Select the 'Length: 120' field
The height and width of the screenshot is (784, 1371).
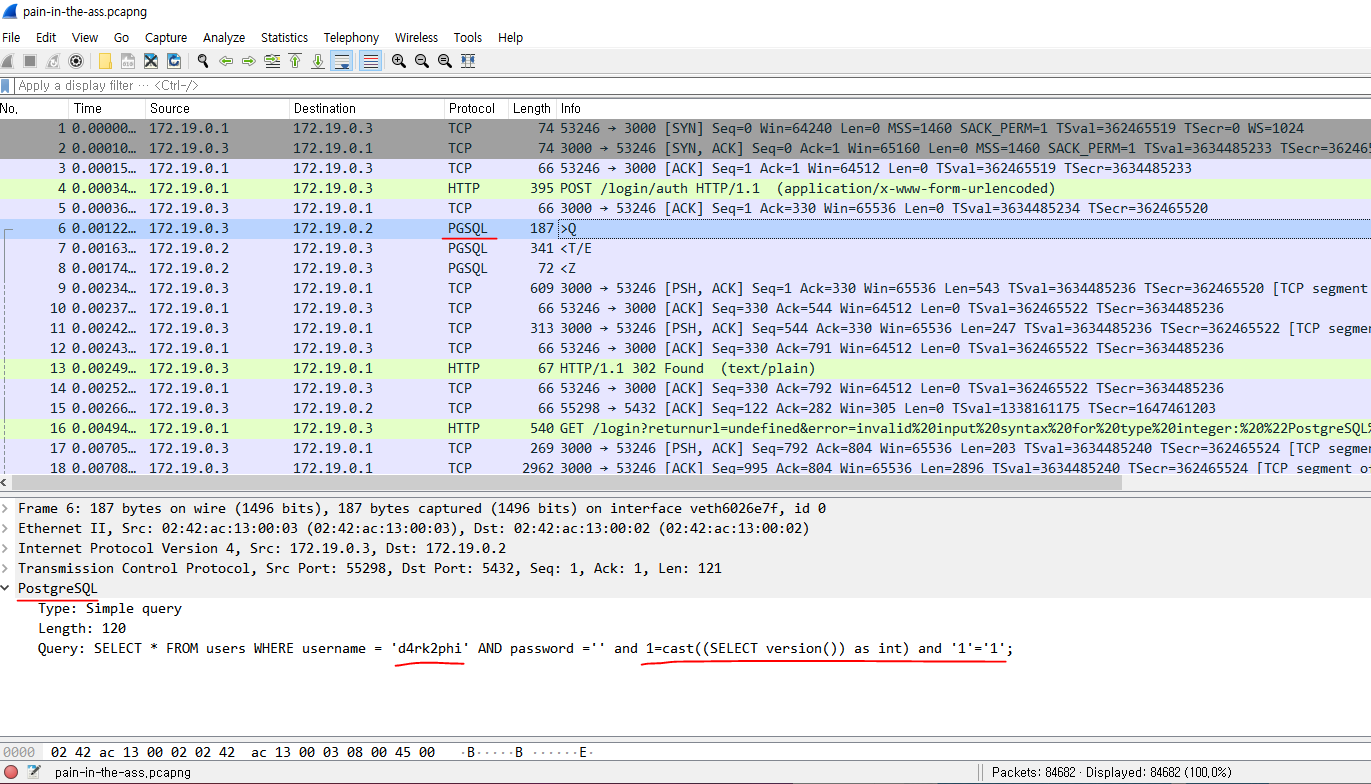coord(82,628)
